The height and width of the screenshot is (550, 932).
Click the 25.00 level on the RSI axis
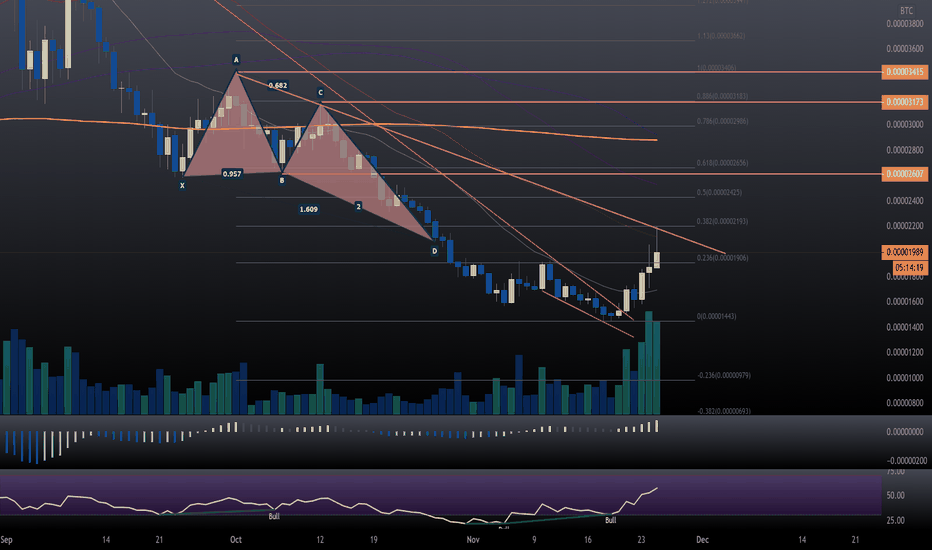[896, 520]
